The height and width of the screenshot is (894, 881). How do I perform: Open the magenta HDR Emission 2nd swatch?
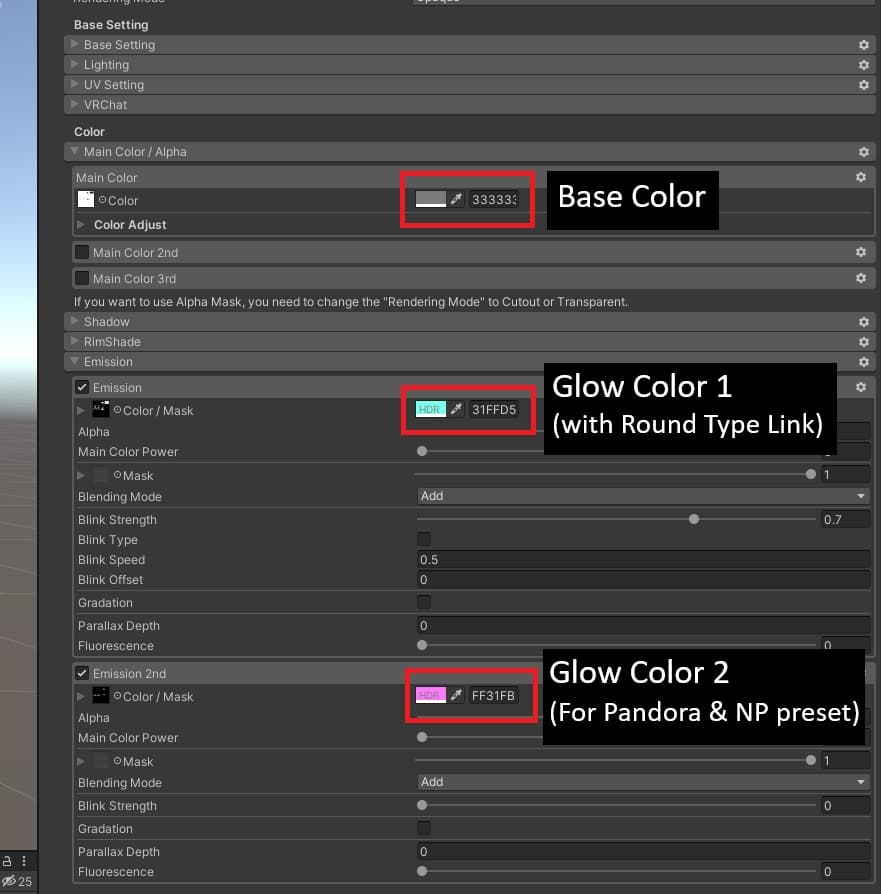(x=431, y=695)
